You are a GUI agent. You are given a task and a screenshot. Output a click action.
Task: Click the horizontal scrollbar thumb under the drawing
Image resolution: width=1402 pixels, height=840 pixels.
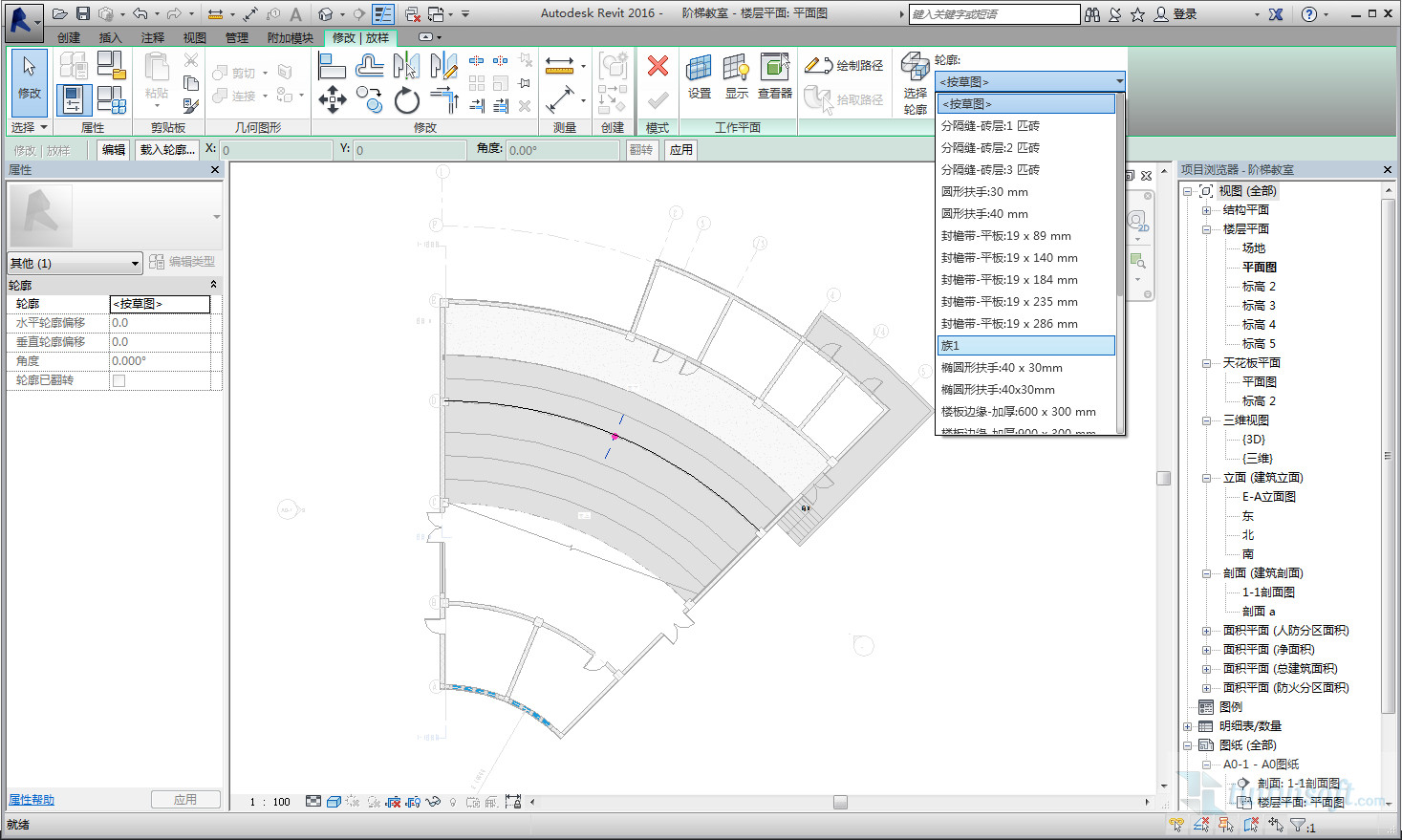(840, 803)
